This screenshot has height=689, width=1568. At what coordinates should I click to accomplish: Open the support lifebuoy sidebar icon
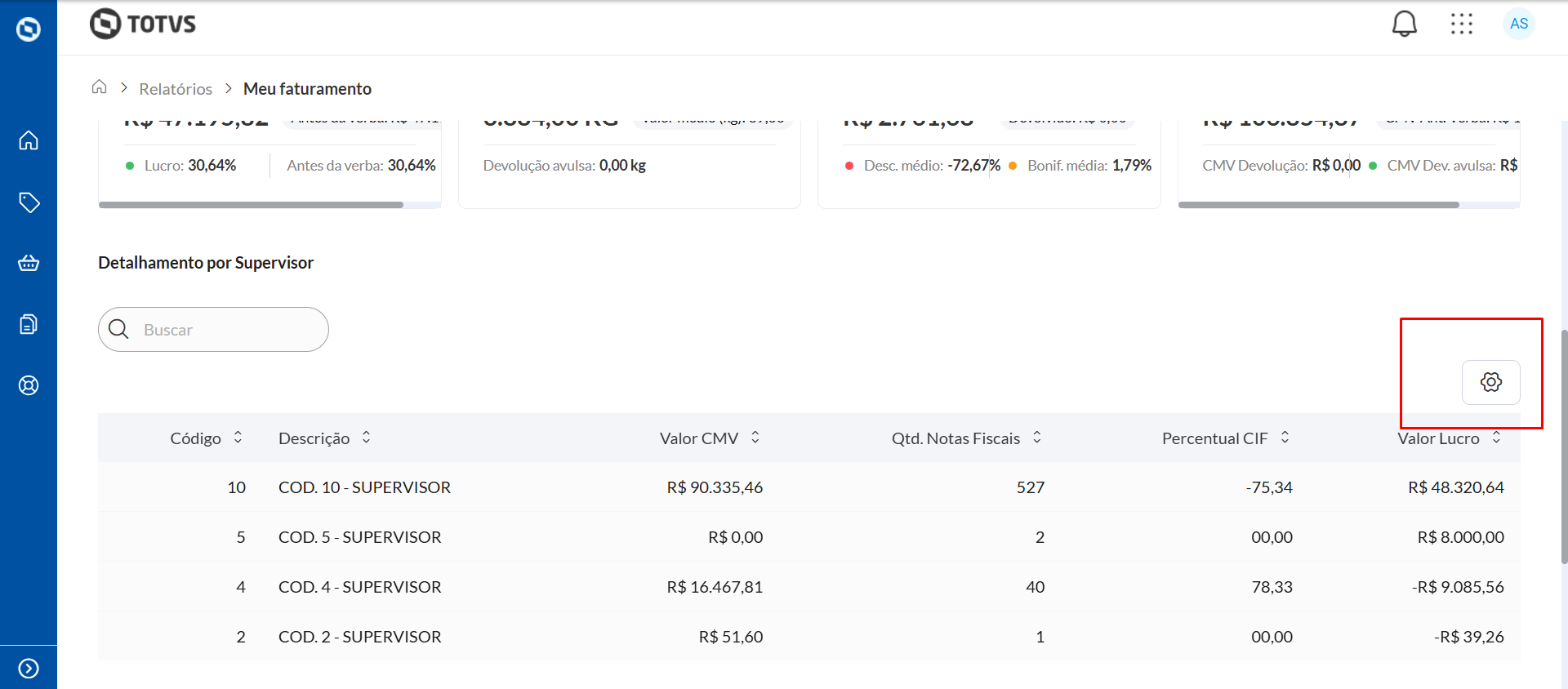[29, 385]
